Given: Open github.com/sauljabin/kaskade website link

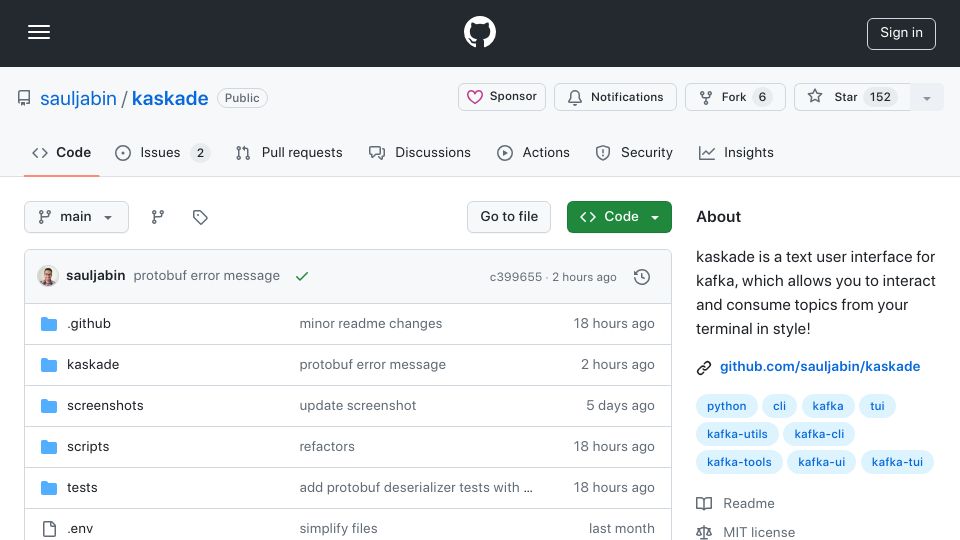Looking at the screenshot, I should 820,366.
